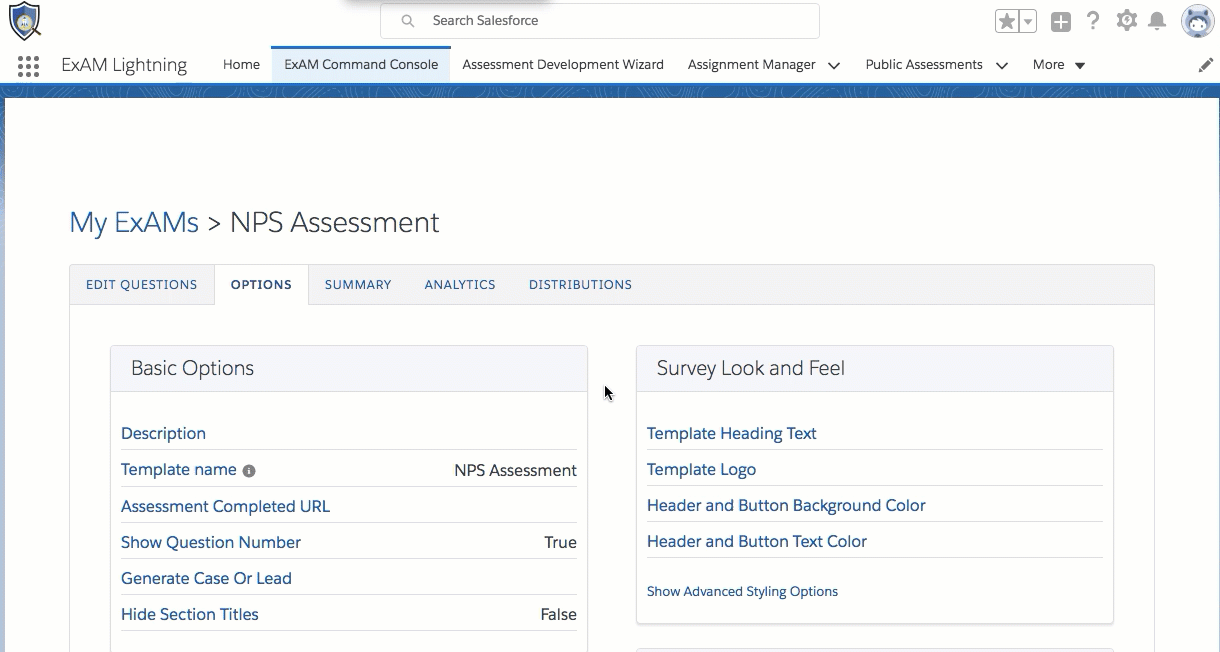
Task: Click the Favorites star icon
Action: coord(1006,21)
